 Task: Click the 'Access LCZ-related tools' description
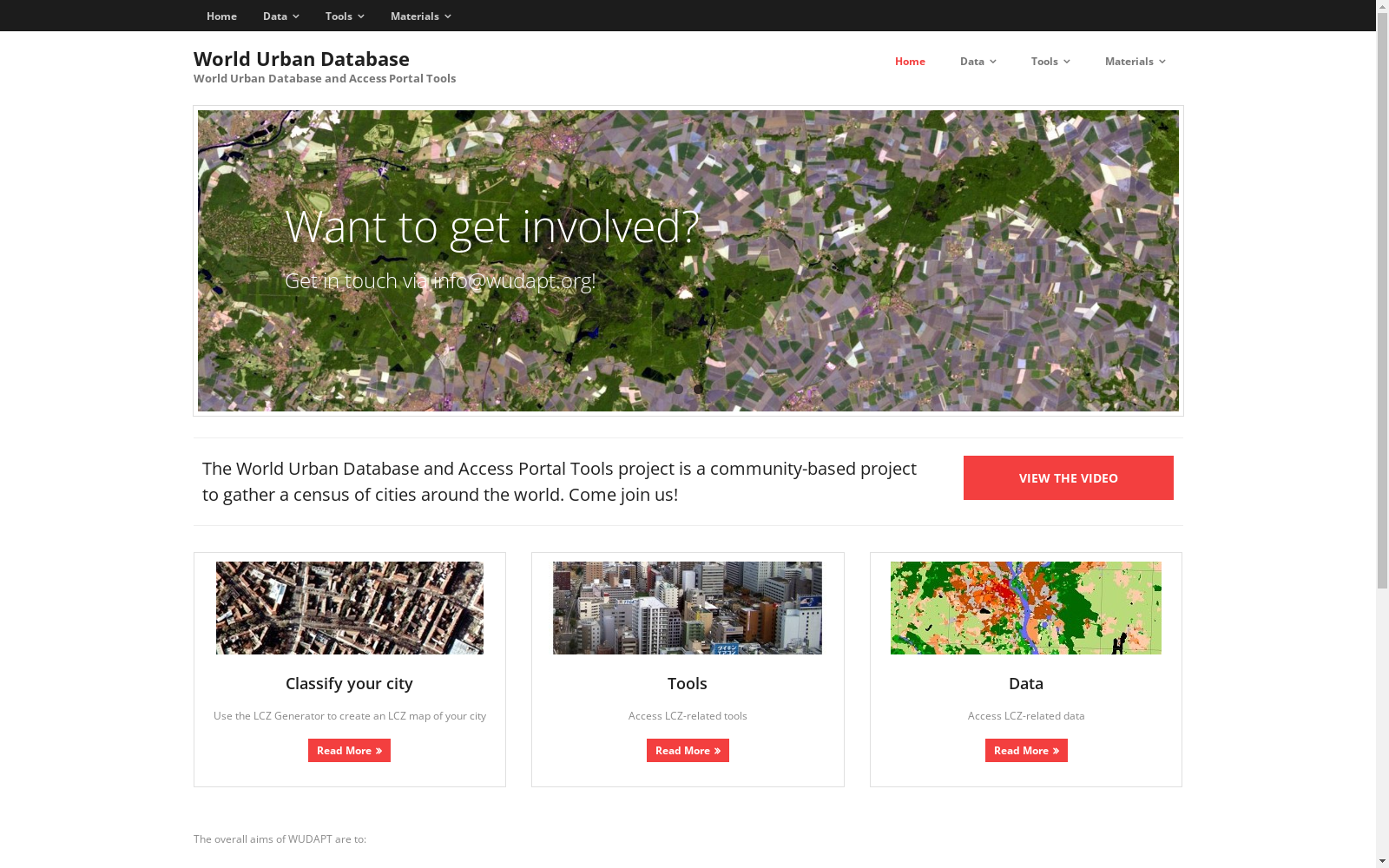[x=688, y=716]
